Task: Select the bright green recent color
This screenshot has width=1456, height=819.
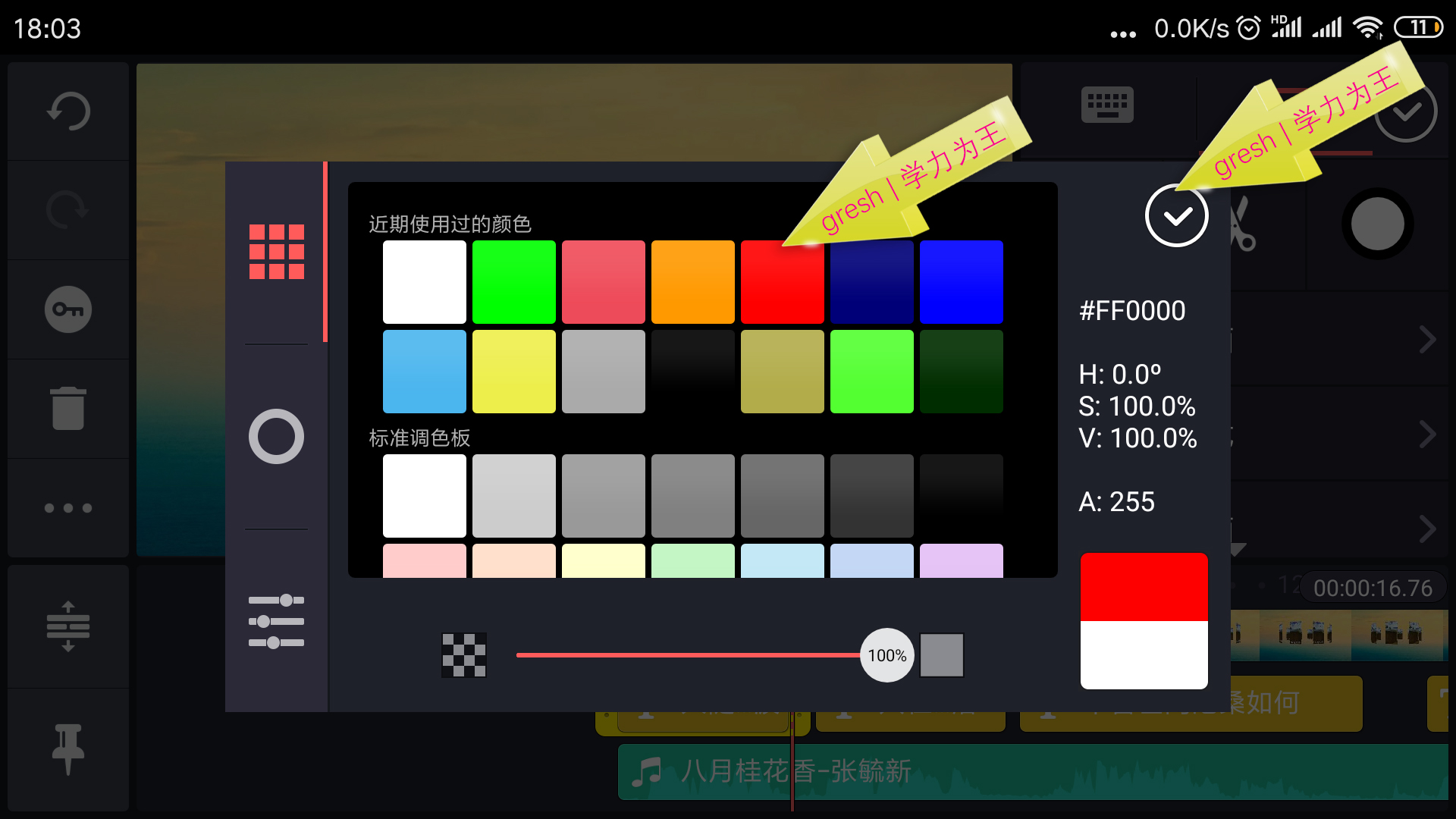Action: pos(514,282)
